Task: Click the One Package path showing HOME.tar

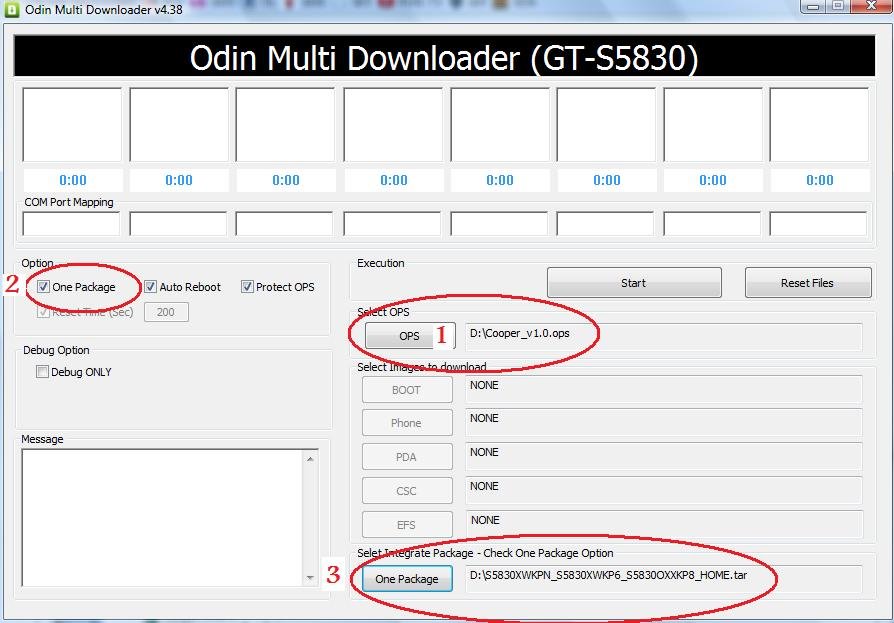Action: click(x=664, y=579)
